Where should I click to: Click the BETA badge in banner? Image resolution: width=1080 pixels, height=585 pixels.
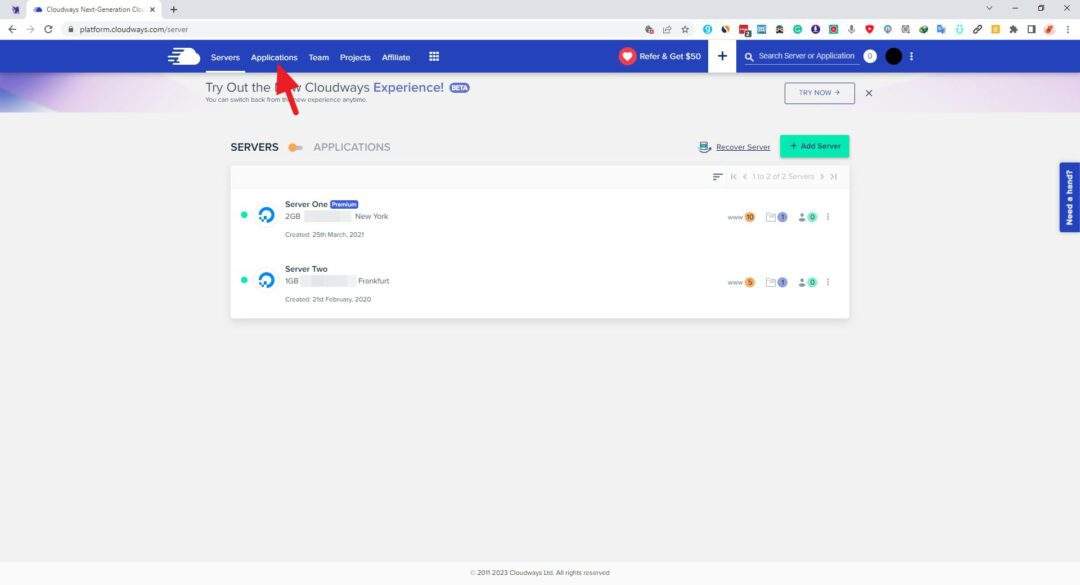click(x=459, y=88)
